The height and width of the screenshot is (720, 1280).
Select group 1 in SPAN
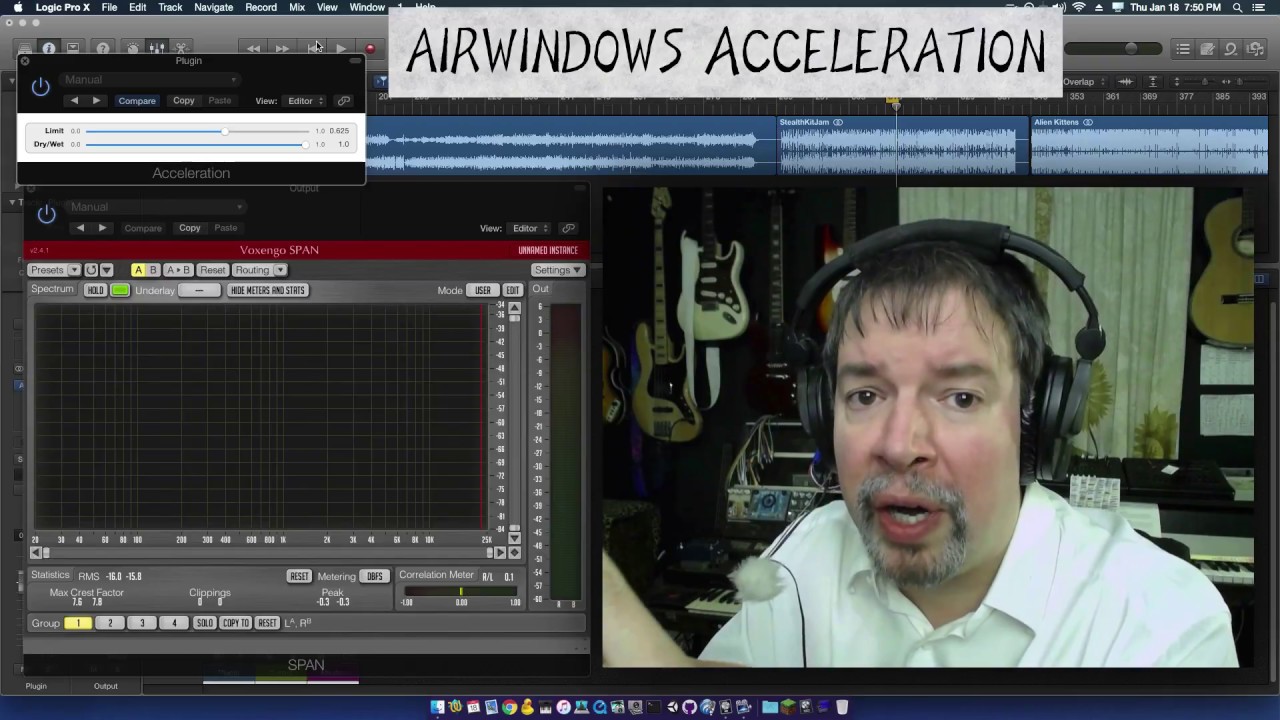[x=78, y=623]
